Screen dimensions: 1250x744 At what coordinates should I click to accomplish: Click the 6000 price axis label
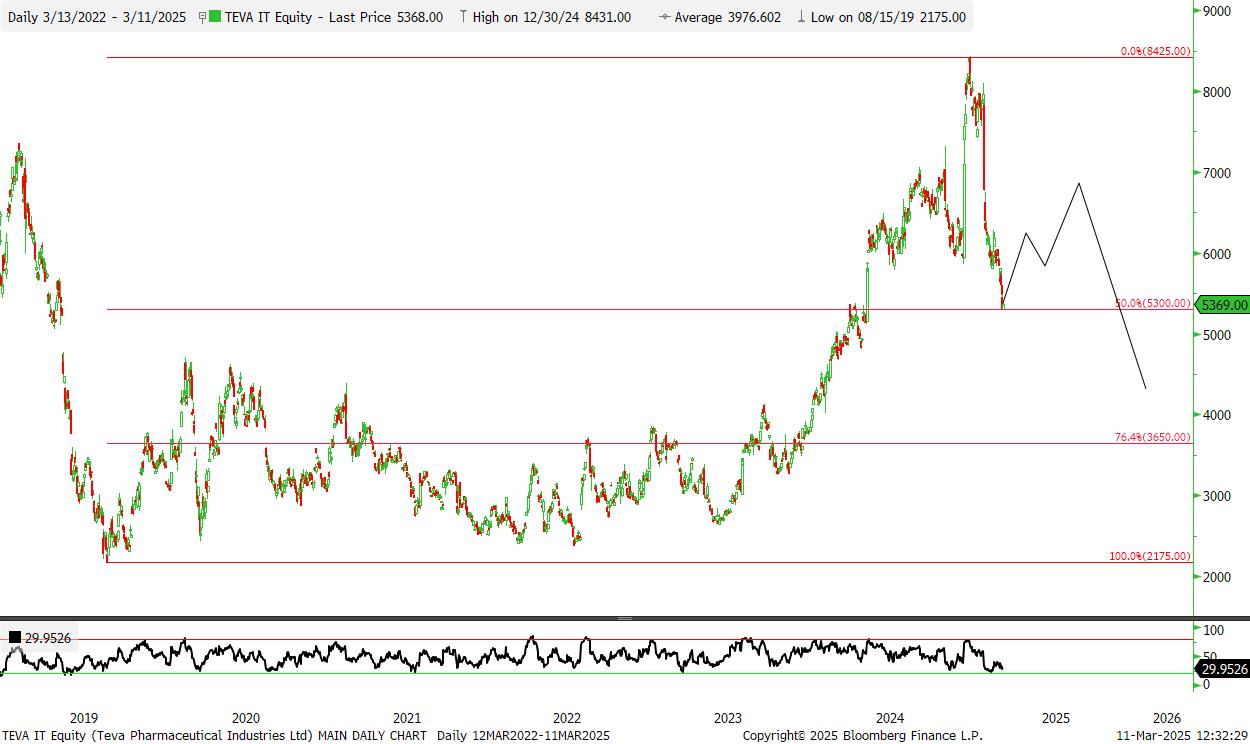point(1217,254)
